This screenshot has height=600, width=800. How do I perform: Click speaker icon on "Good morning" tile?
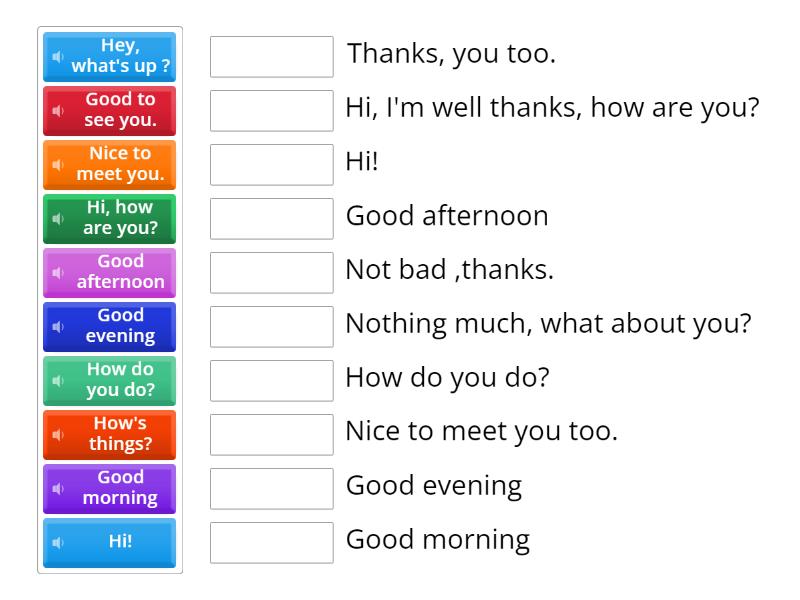pyautogui.click(x=57, y=489)
